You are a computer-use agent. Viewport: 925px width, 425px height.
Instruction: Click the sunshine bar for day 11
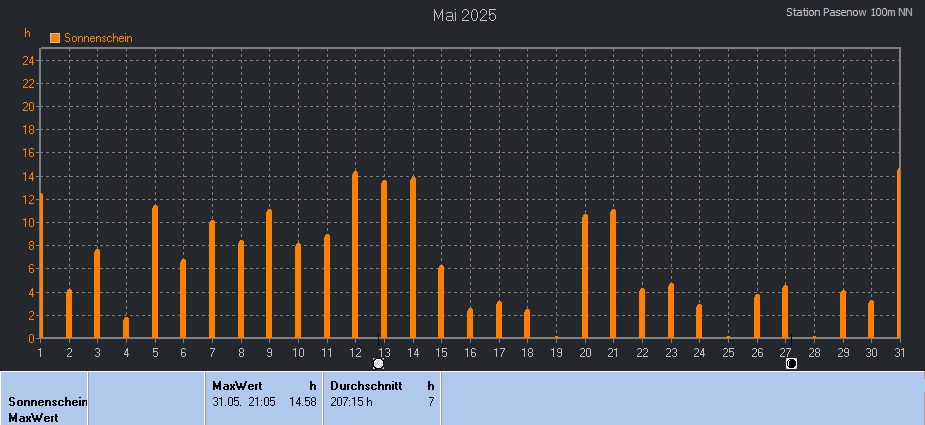click(x=327, y=286)
